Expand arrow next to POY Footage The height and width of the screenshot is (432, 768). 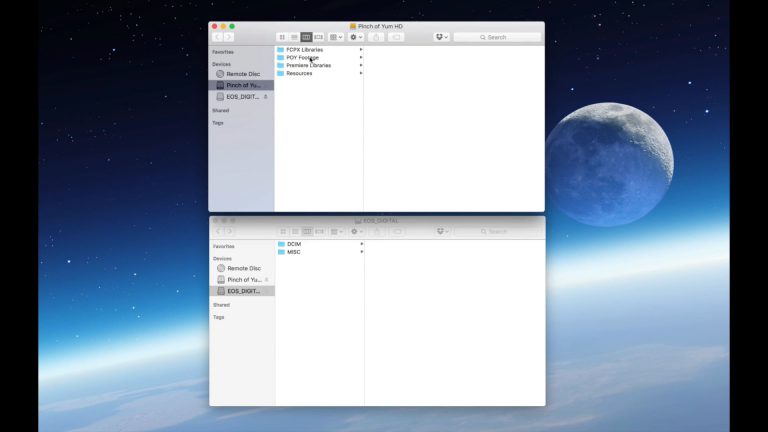click(x=361, y=57)
